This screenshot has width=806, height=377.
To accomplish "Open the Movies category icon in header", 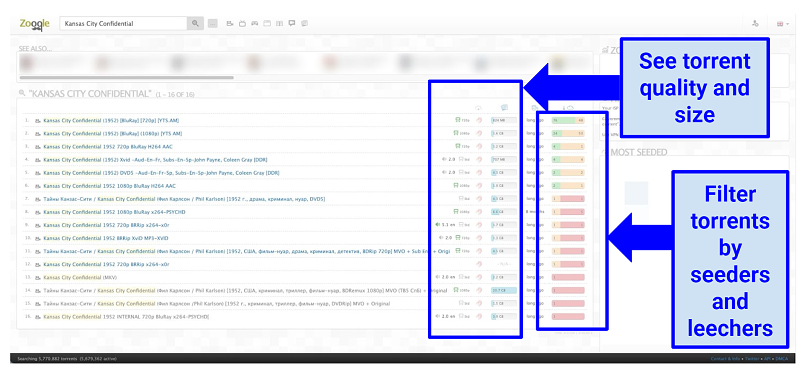I will [x=230, y=23].
